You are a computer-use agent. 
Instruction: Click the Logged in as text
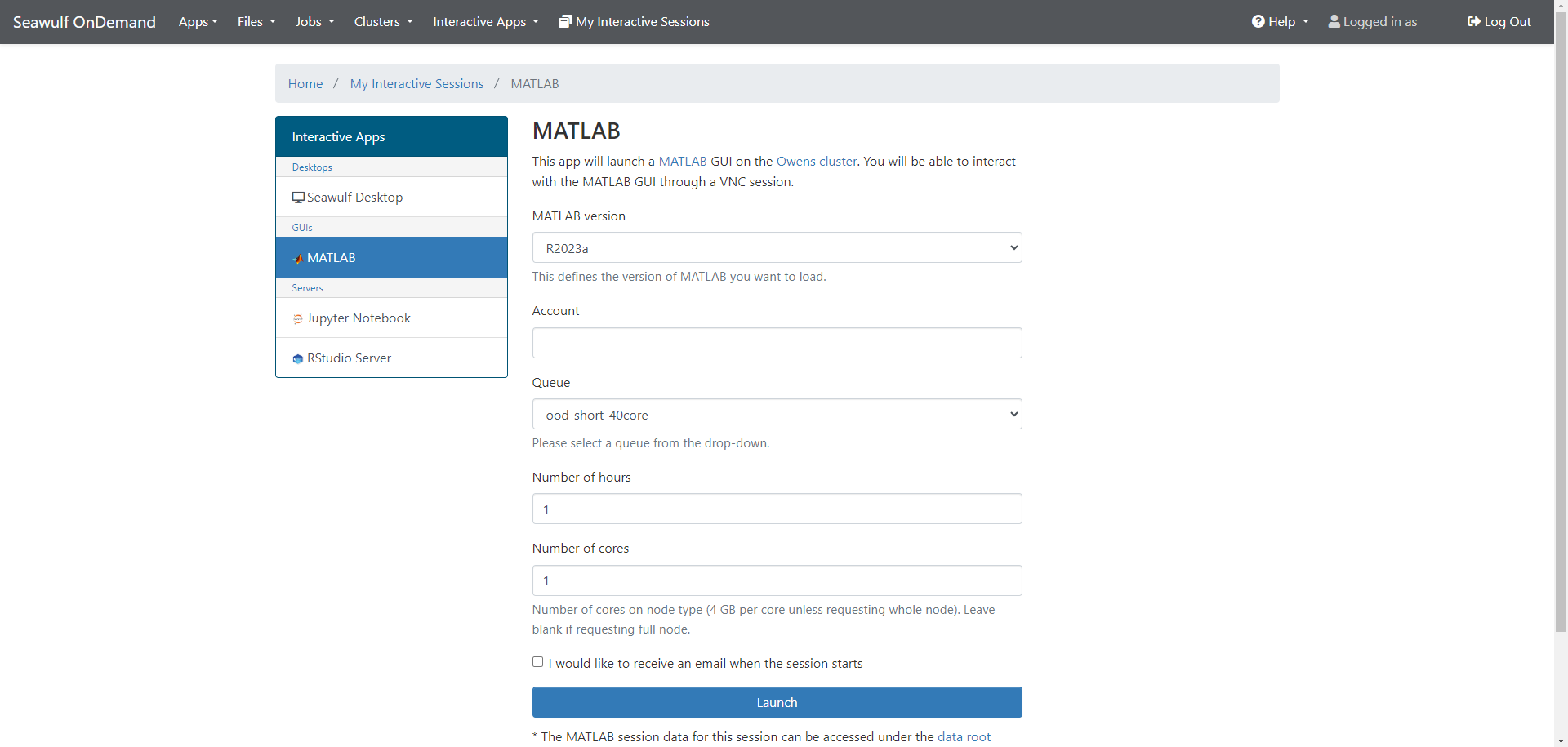pos(1380,22)
